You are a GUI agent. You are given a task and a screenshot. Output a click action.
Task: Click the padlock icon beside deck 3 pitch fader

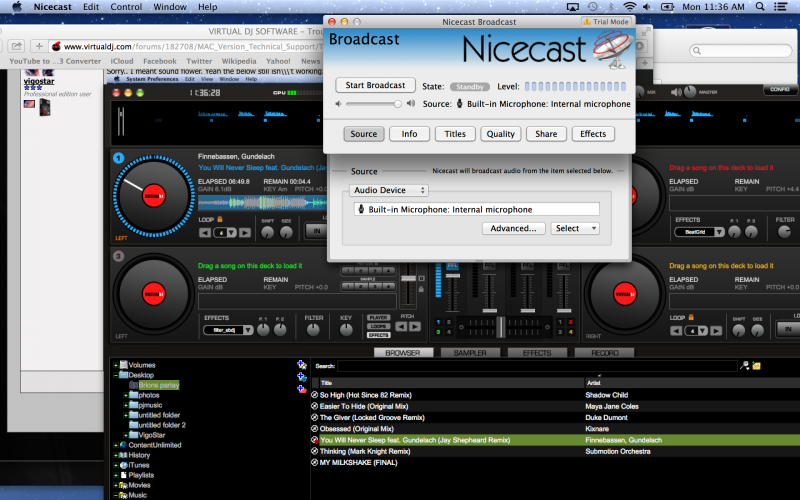pyautogui.click(x=421, y=289)
